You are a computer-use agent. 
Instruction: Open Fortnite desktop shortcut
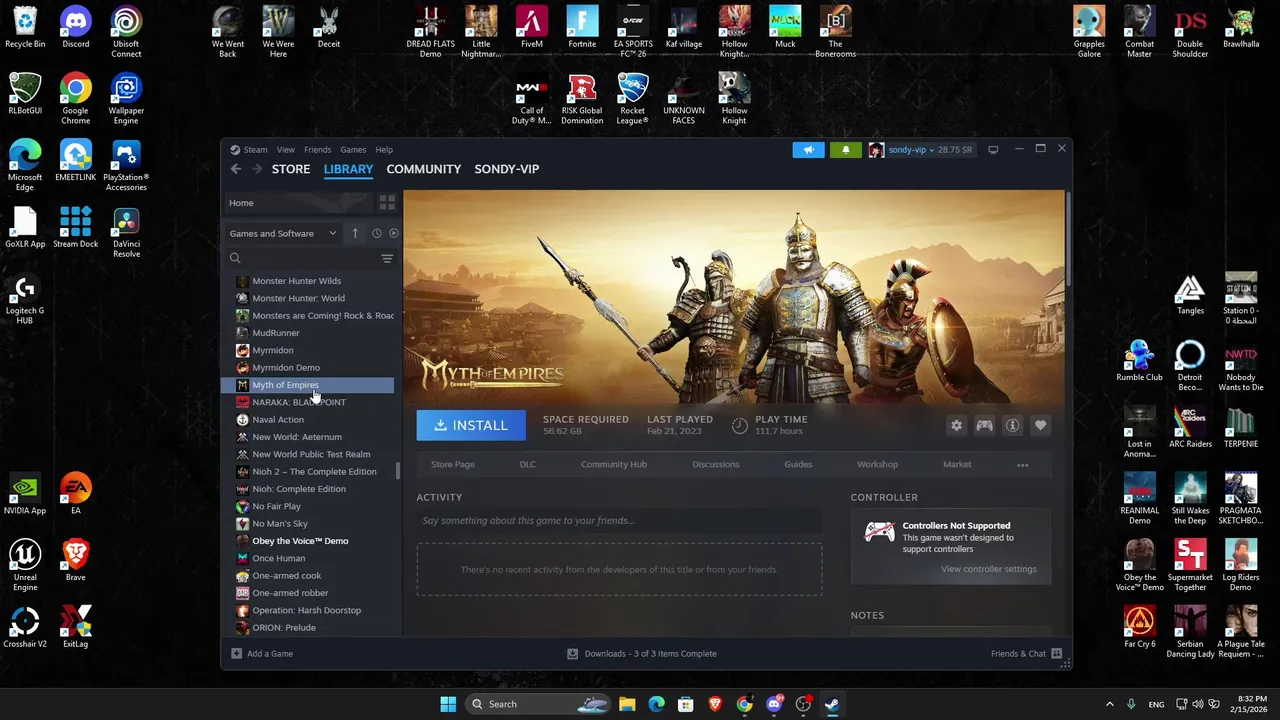[582, 28]
